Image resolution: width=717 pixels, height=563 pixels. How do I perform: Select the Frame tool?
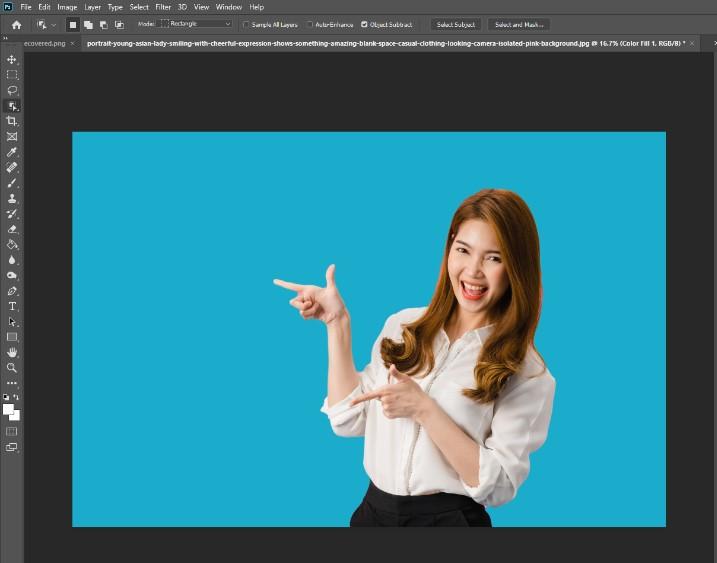[x=12, y=136]
